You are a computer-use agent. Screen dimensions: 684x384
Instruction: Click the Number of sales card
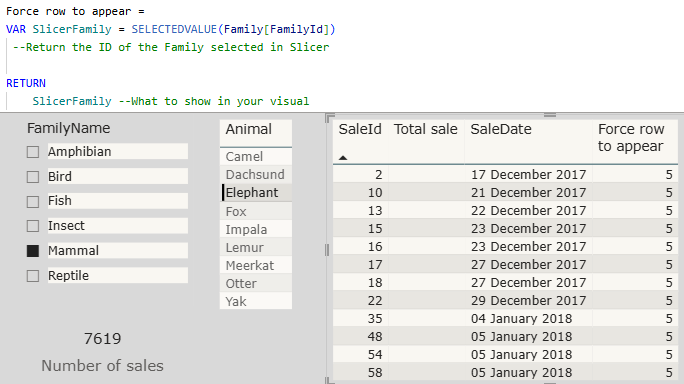[103, 352]
